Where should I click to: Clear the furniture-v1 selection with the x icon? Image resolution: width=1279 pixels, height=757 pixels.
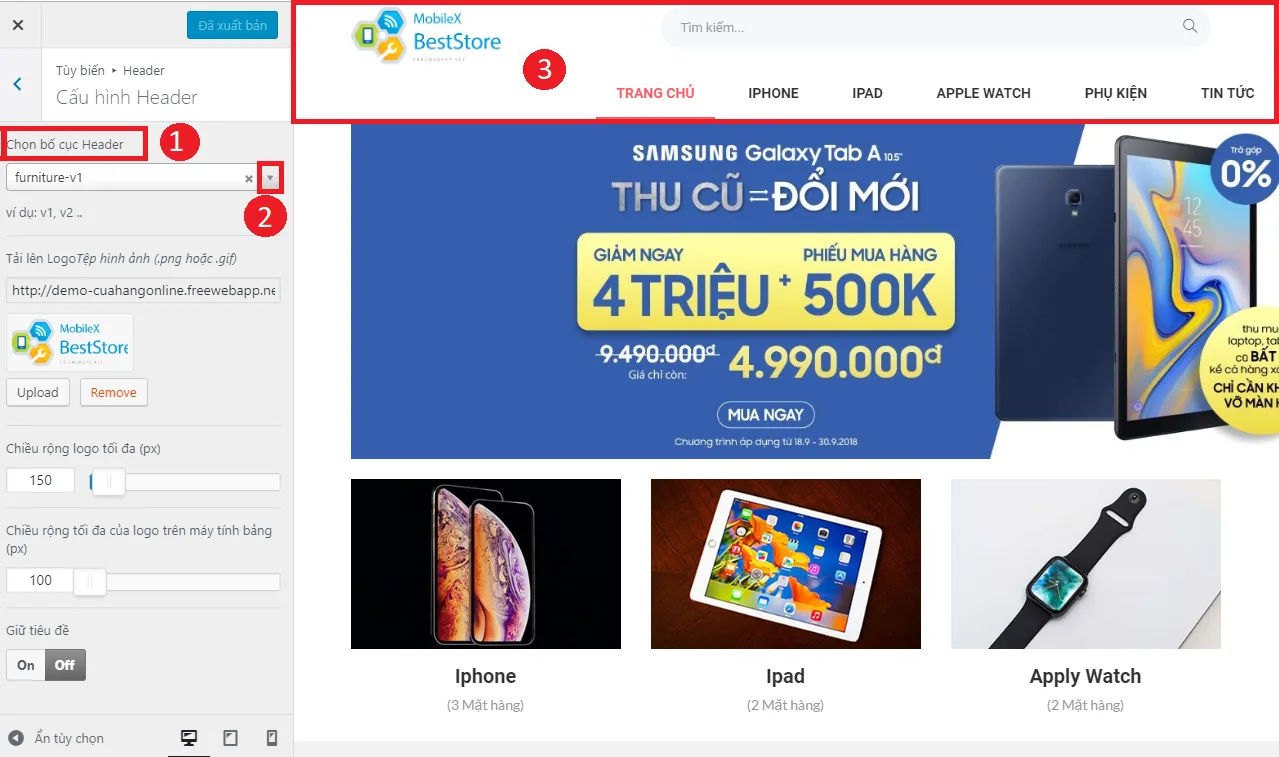coord(249,178)
